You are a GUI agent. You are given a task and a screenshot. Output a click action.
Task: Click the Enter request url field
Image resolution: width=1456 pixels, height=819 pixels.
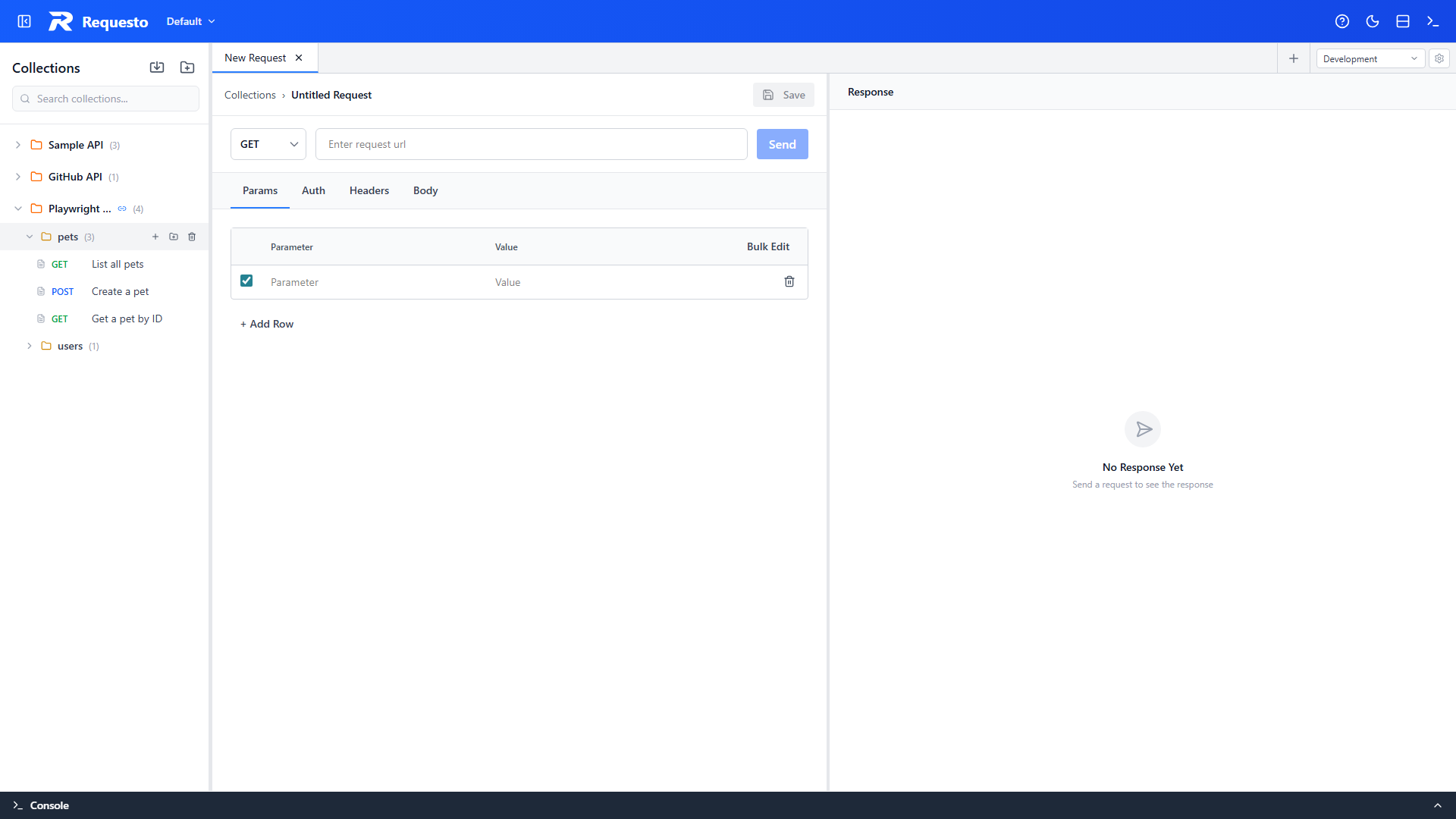(531, 144)
